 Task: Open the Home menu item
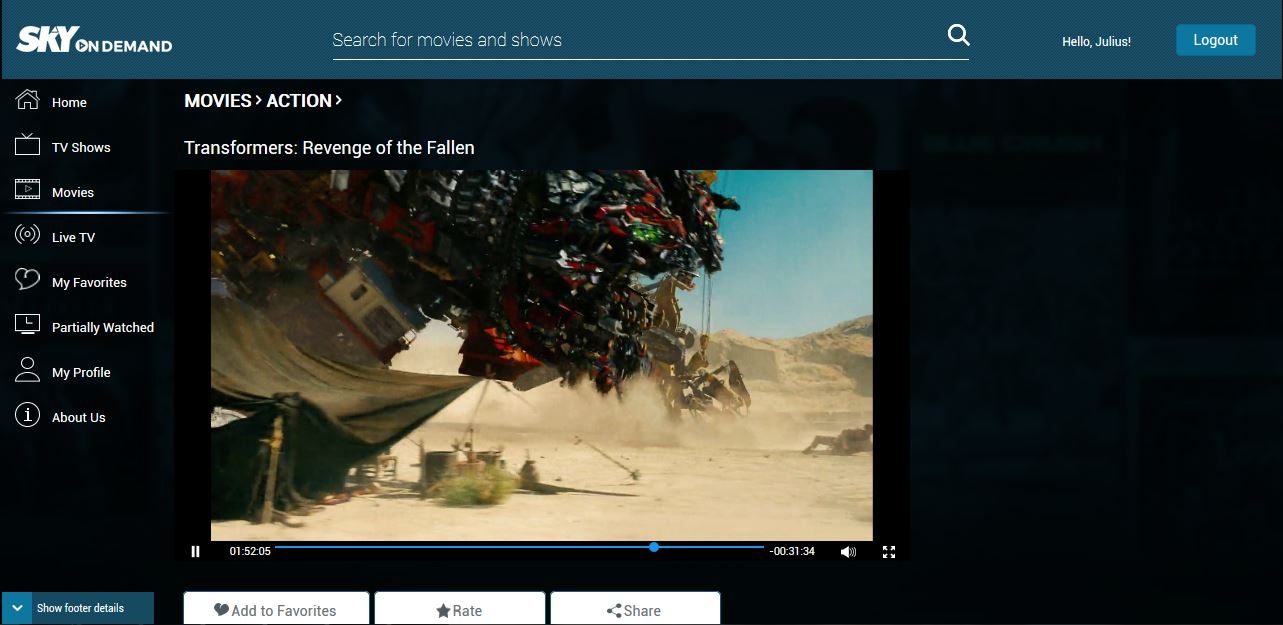pos(69,102)
